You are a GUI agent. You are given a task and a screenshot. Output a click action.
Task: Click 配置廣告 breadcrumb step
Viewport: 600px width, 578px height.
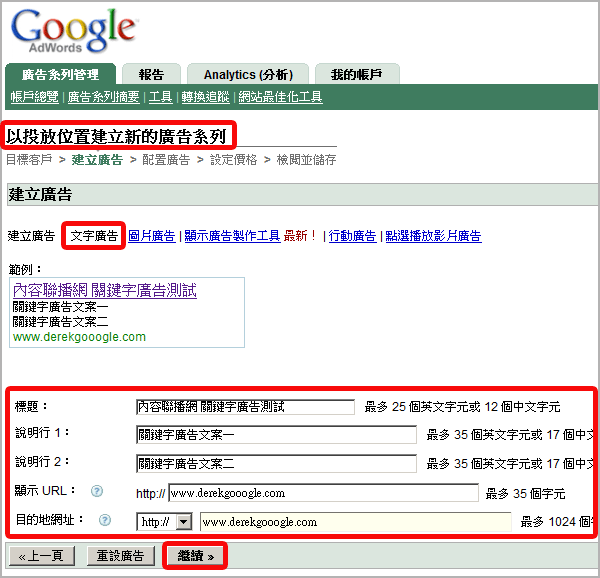[166, 160]
